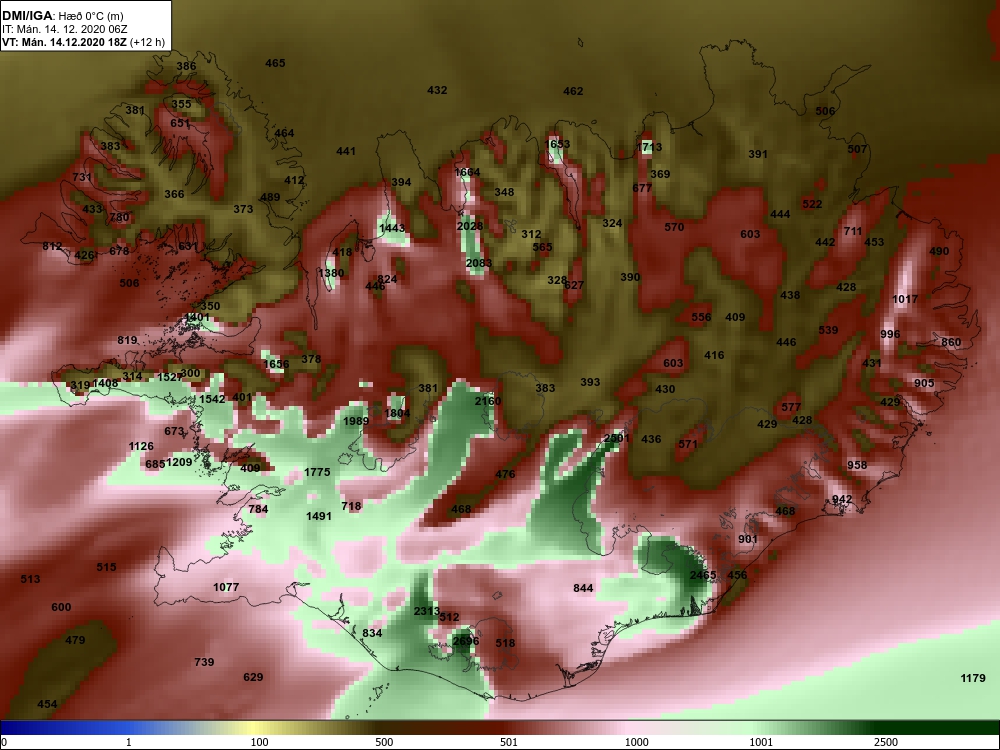Viewport: 1000px width, 750px height.
Task: Click the map value 2083
Action: pos(478,263)
